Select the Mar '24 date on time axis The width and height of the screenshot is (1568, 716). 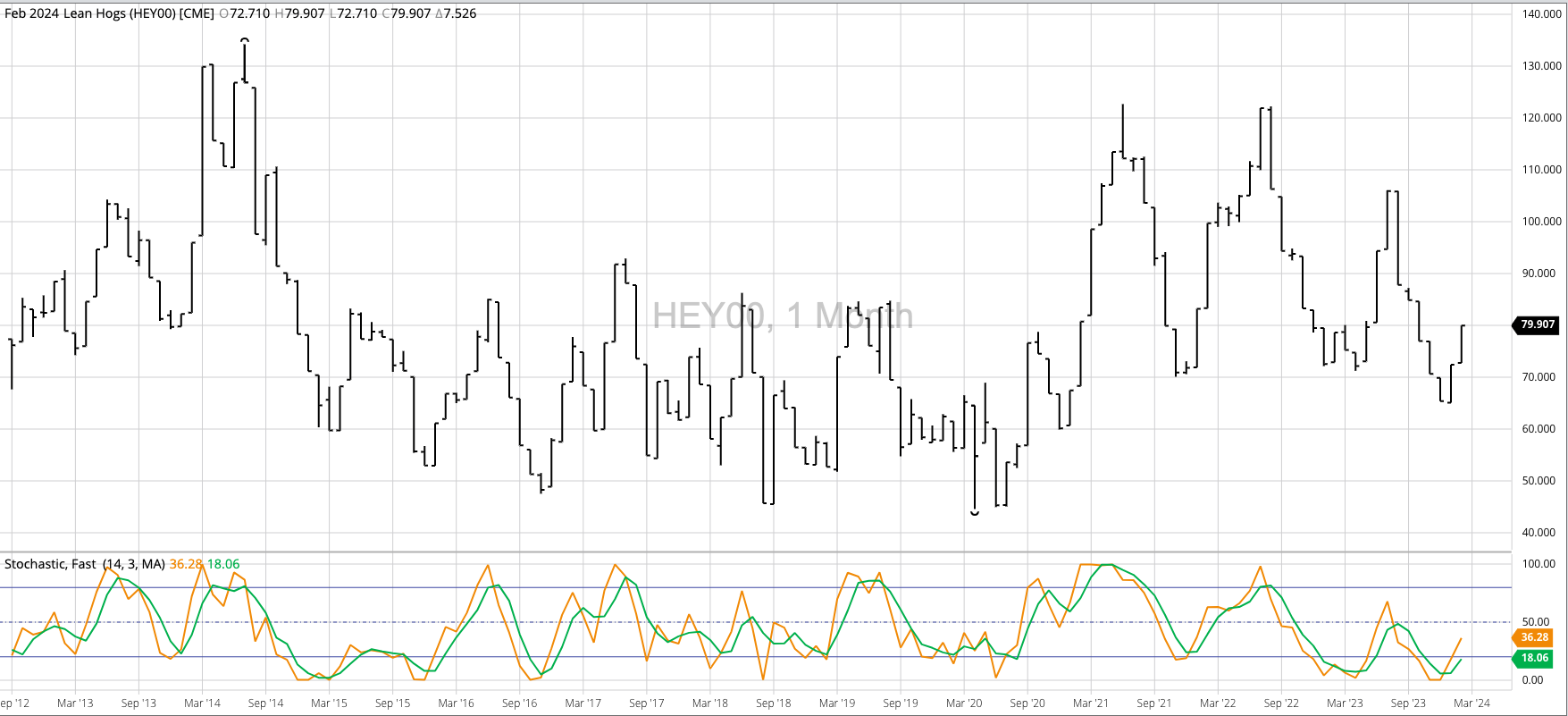[1471, 703]
